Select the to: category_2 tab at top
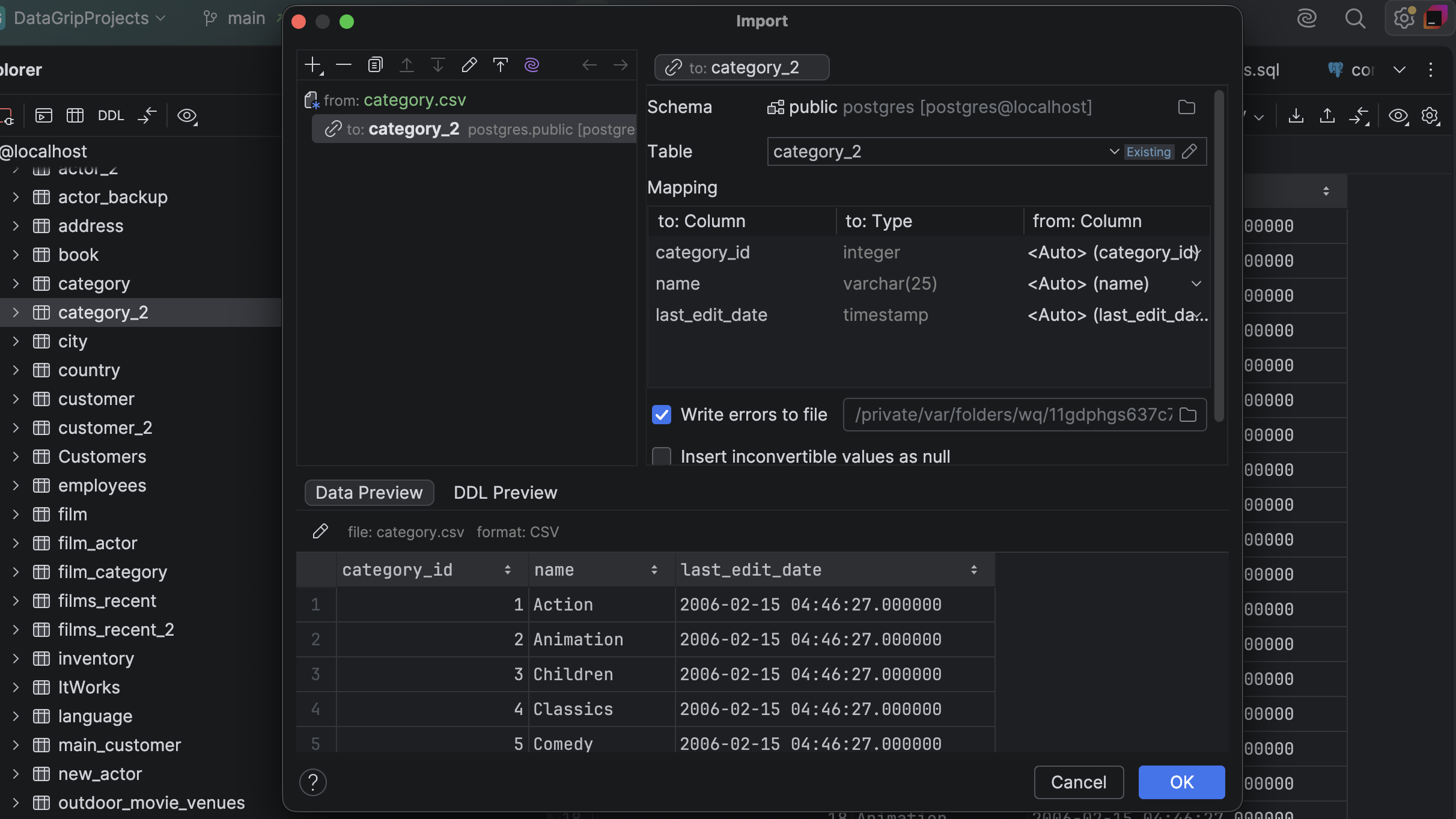This screenshot has height=819, width=1456. [742, 67]
